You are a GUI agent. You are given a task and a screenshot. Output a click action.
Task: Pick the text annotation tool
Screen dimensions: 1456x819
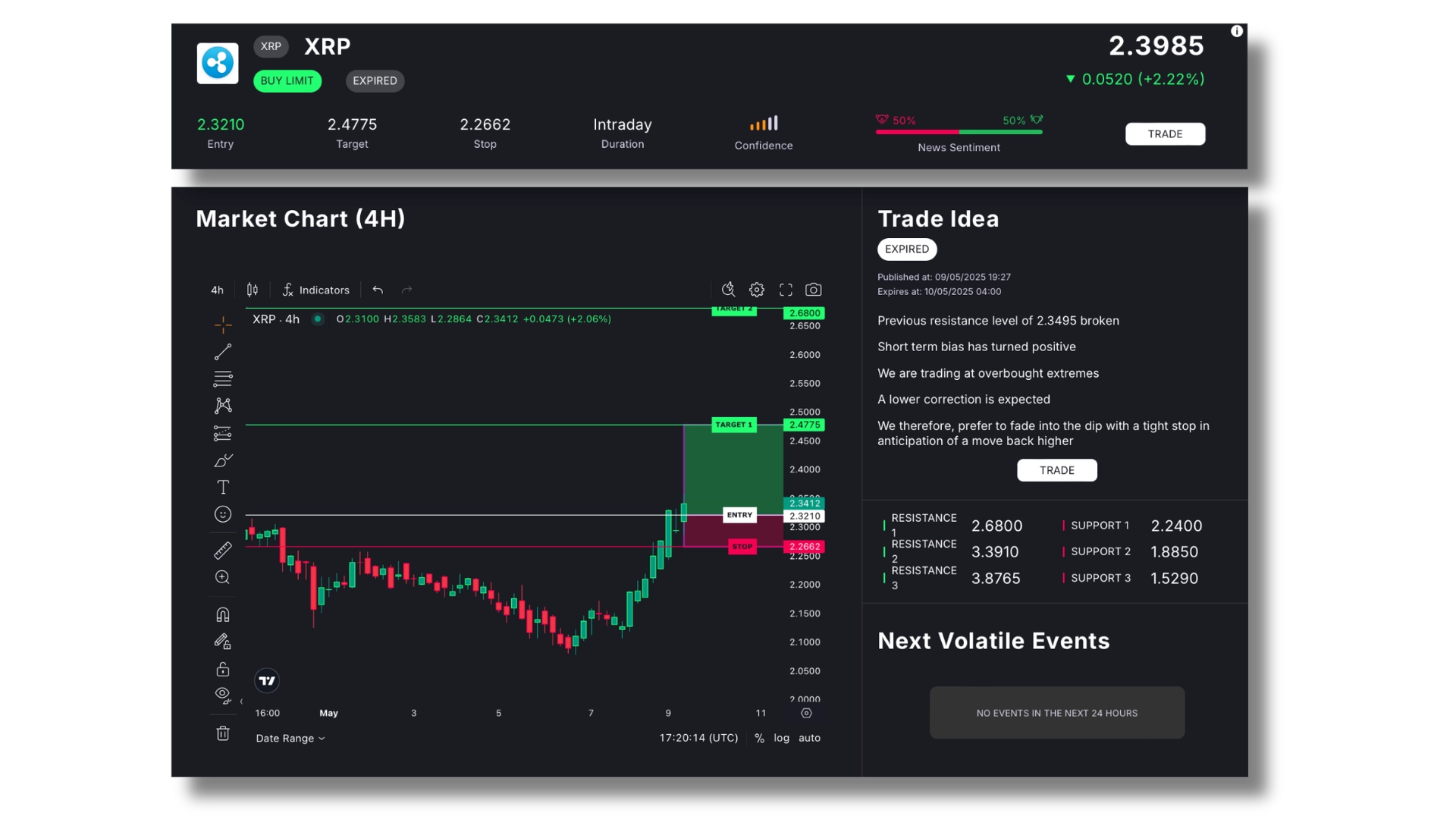pyautogui.click(x=223, y=488)
